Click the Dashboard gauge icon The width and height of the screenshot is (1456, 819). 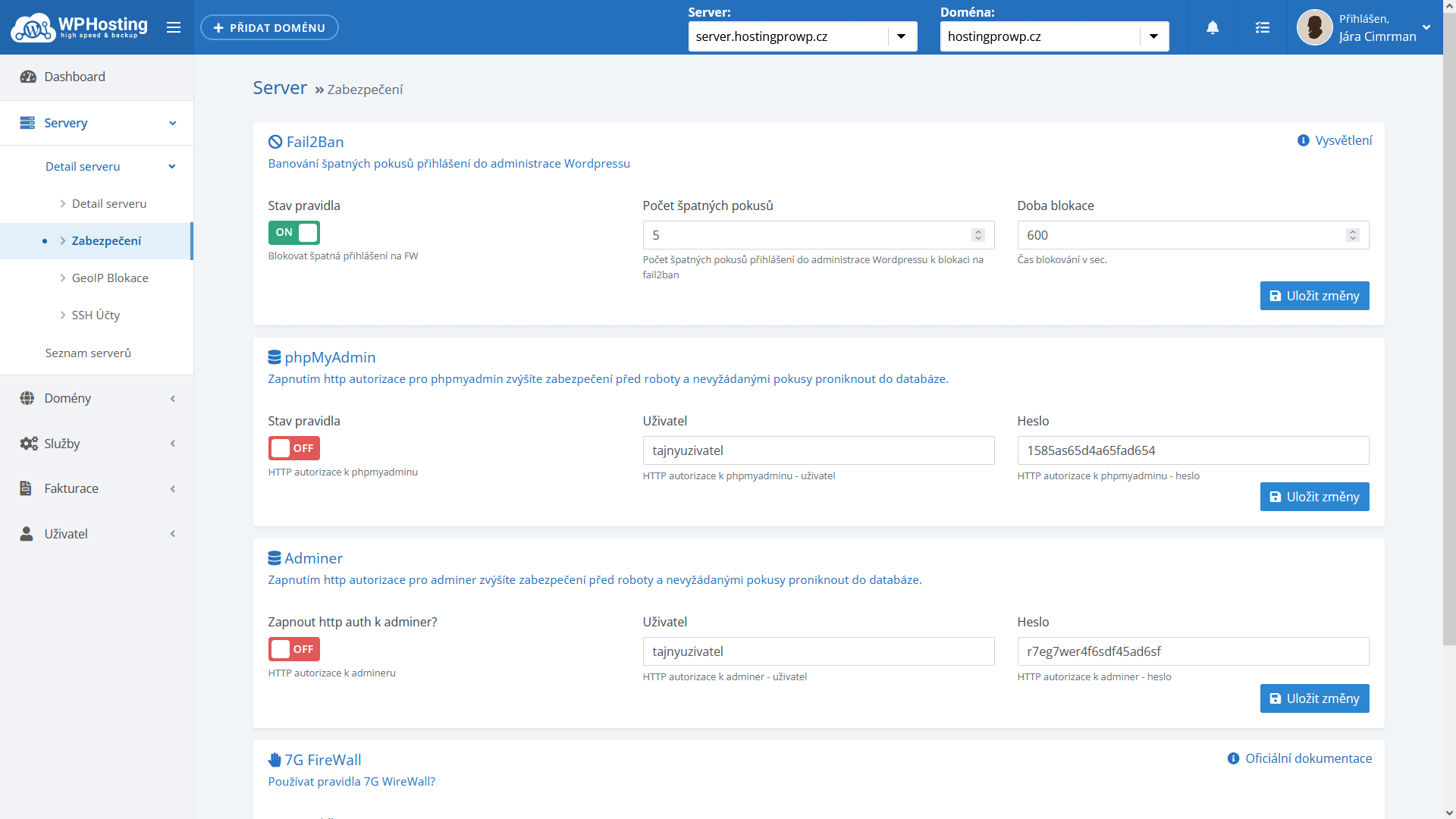(28, 77)
